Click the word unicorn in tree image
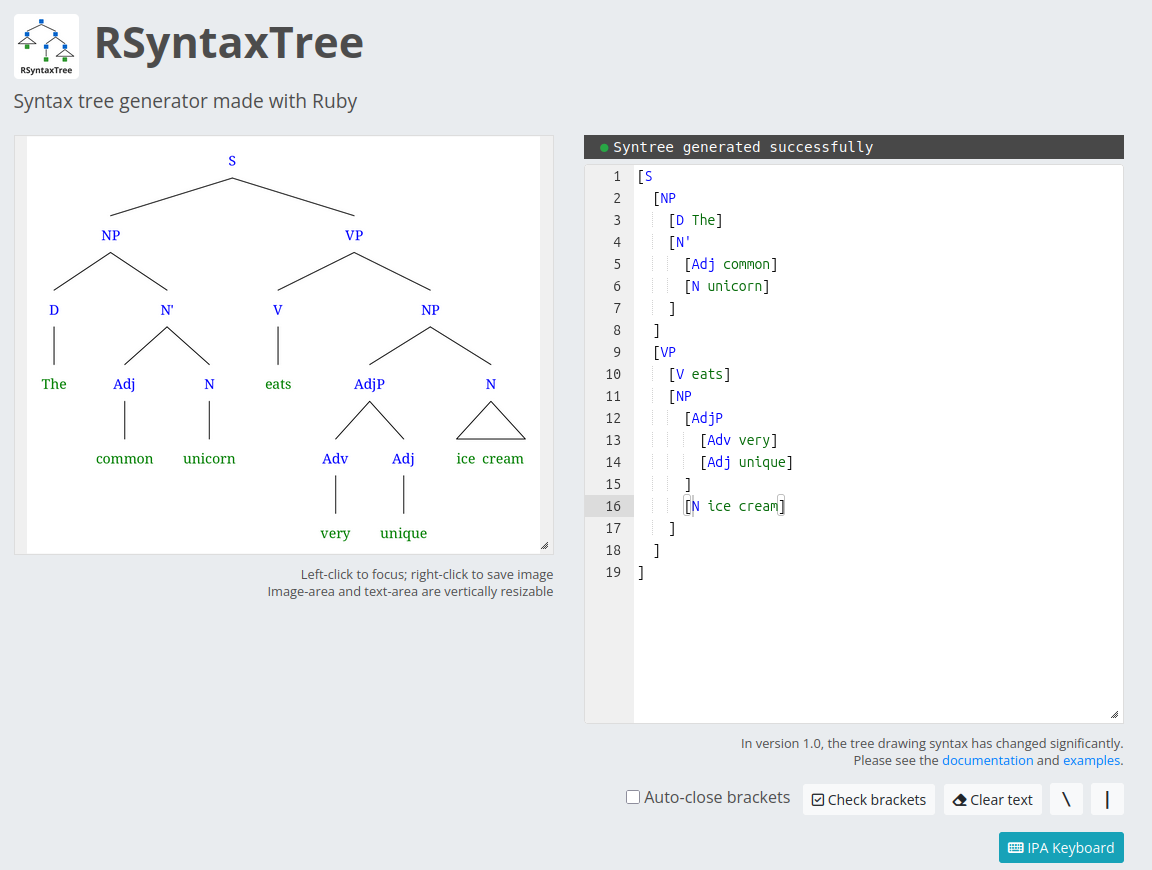 (209, 459)
